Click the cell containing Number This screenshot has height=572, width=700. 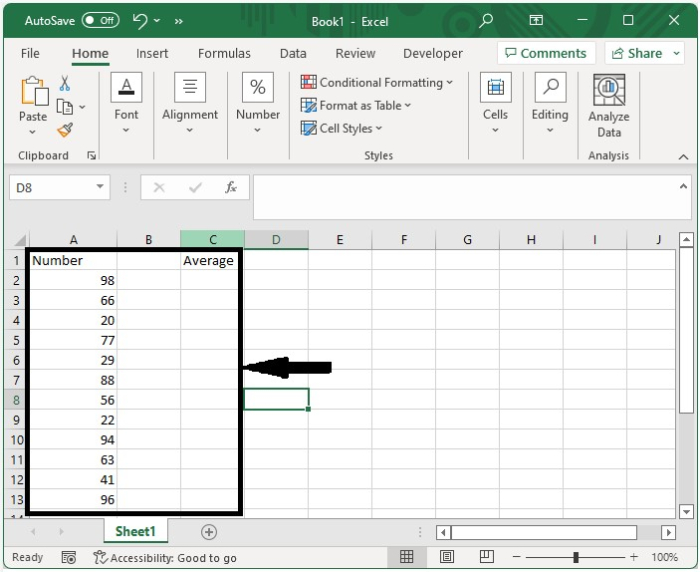(x=73, y=260)
